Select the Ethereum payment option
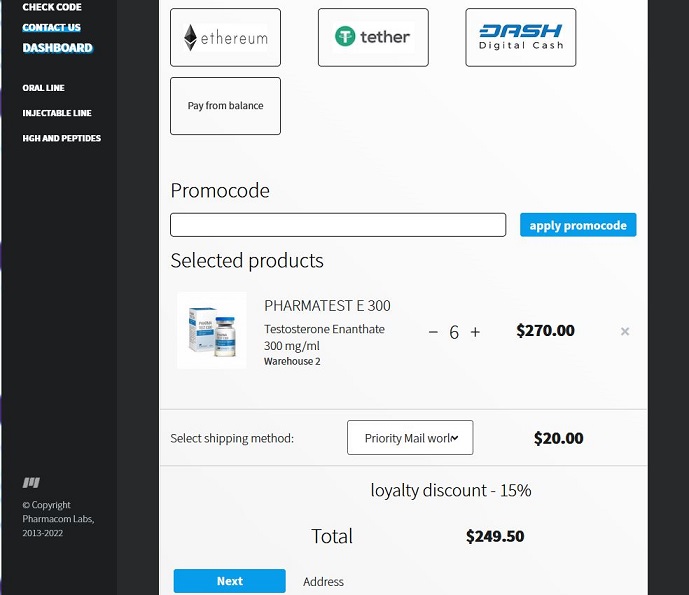 pyautogui.click(x=225, y=38)
